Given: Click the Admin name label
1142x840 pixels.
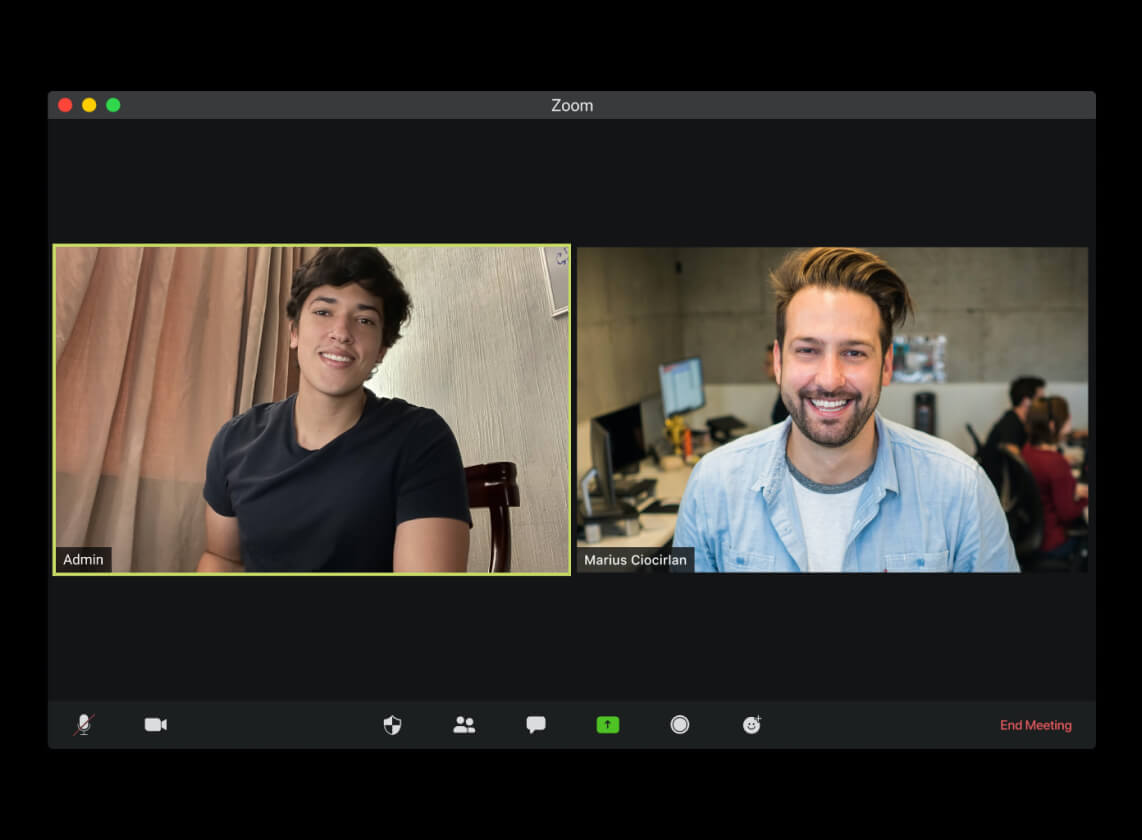Looking at the screenshot, I should (83, 560).
